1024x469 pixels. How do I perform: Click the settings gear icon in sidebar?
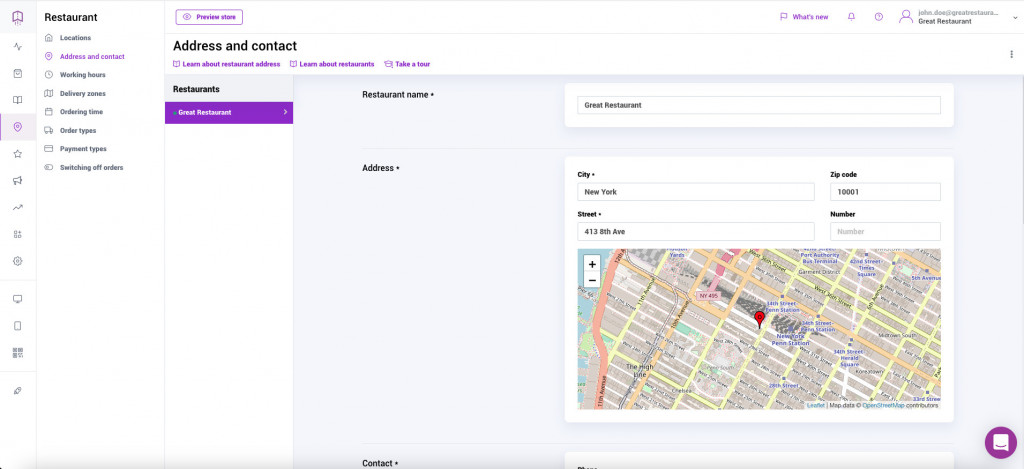pos(17,261)
